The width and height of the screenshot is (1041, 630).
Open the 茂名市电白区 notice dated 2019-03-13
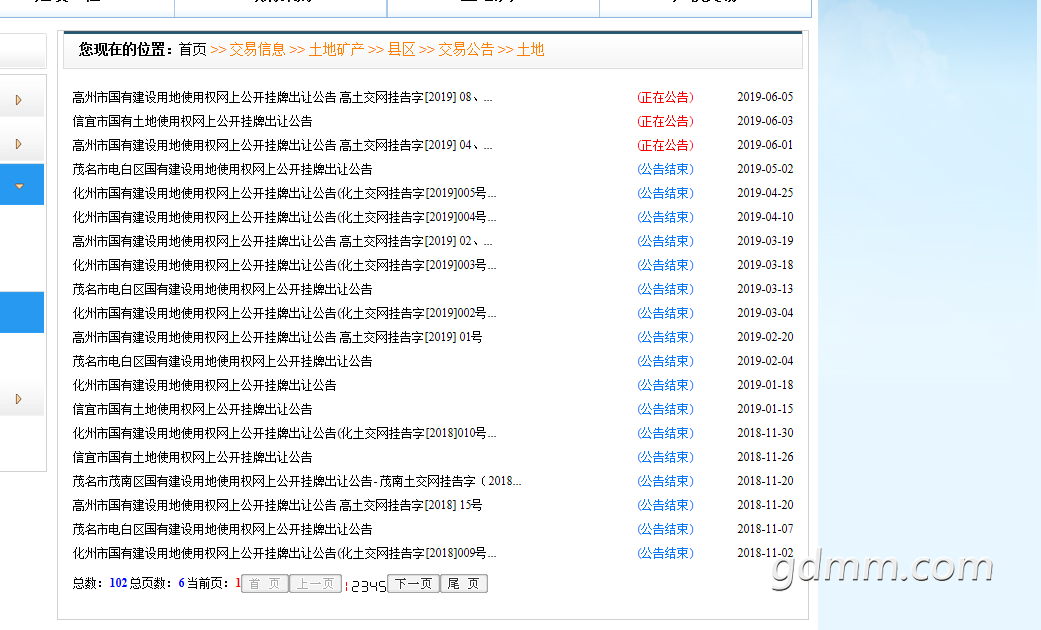pyautogui.click(x=222, y=289)
